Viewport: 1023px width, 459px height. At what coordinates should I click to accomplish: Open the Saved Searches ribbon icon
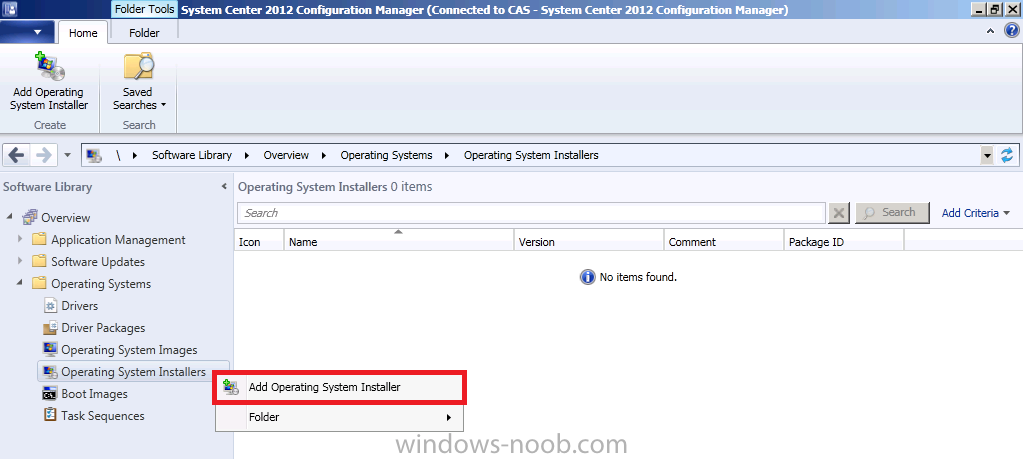(x=138, y=67)
